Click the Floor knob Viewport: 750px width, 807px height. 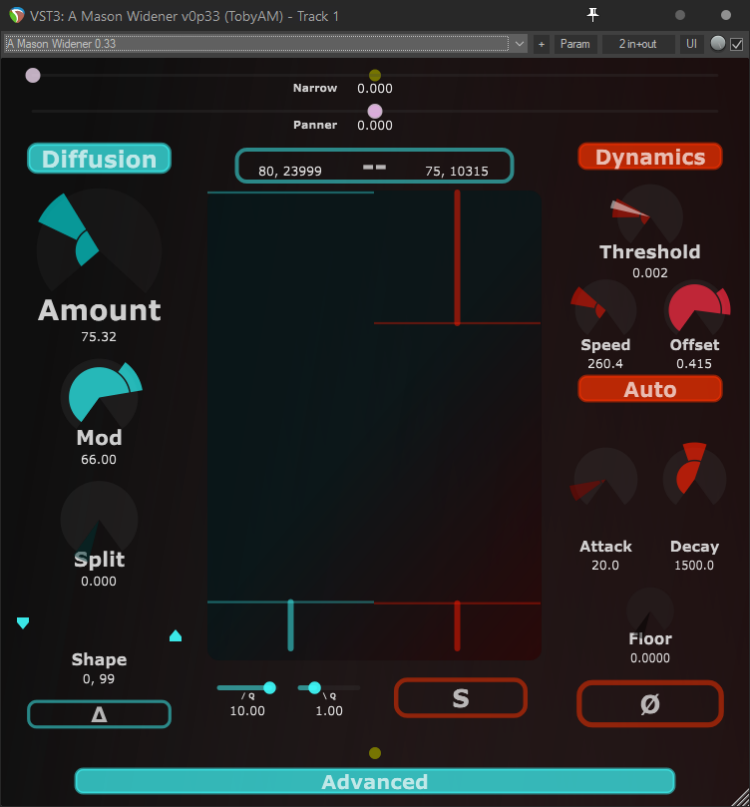click(x=650, y=610)
